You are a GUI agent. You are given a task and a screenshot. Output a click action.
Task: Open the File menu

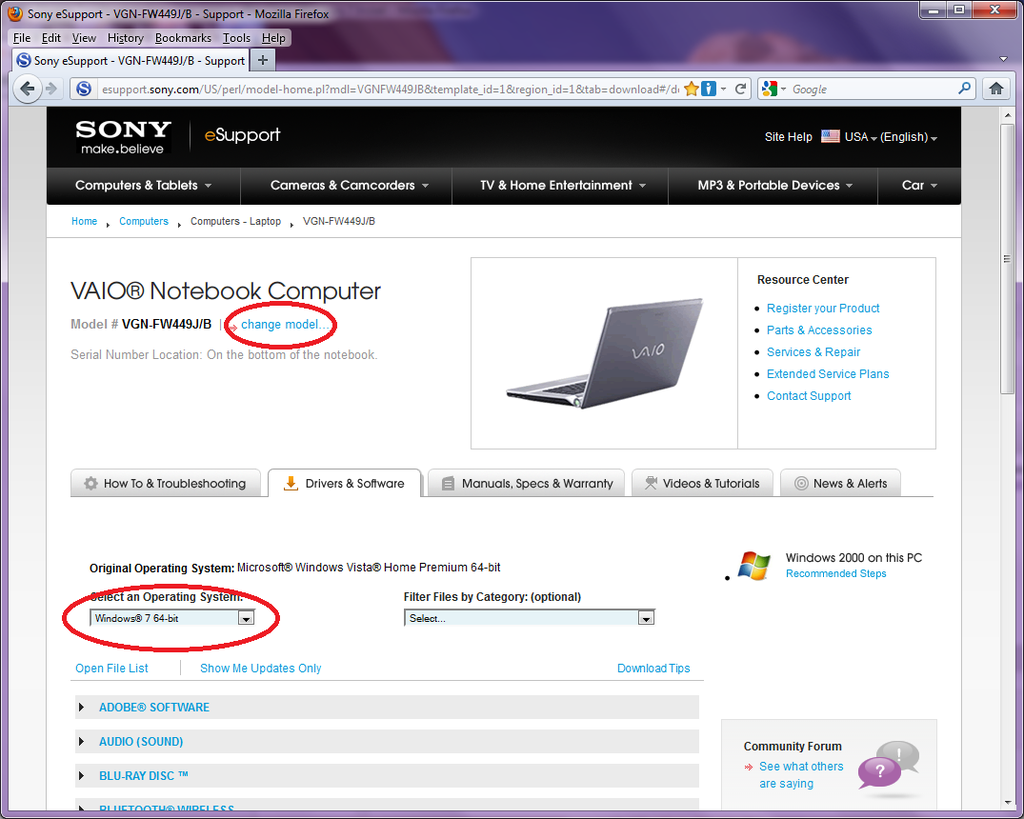click(x=22, y=38)
